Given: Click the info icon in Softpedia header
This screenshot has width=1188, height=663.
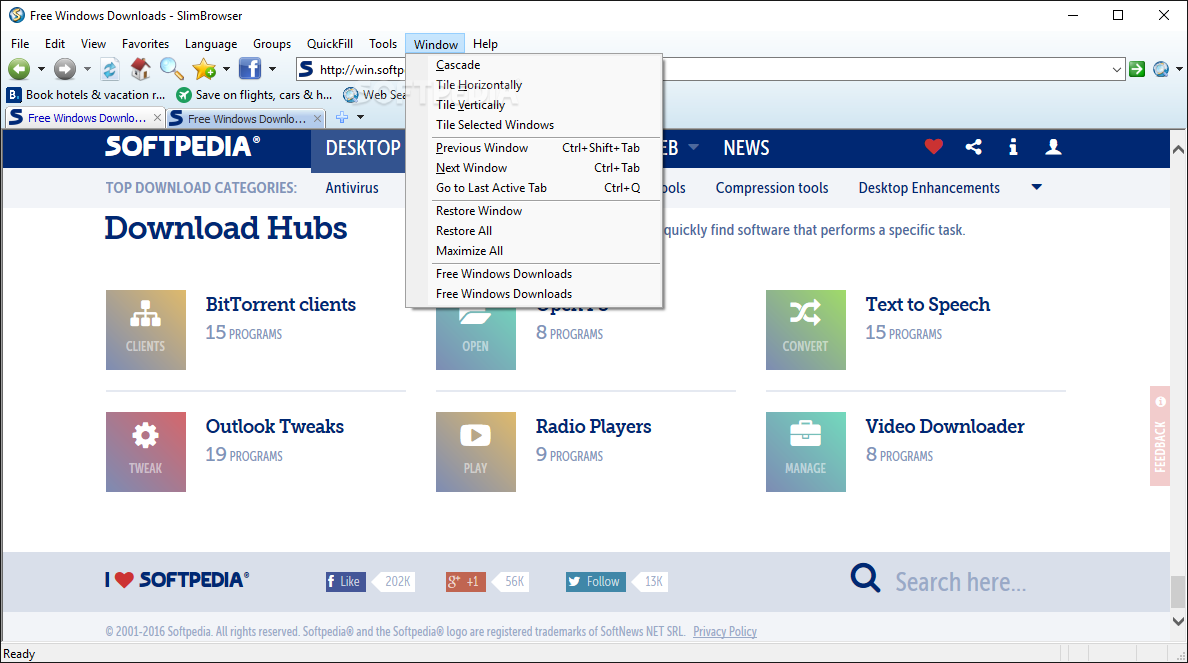Looking at the screenshot, I should click(x=1013, y=147).
